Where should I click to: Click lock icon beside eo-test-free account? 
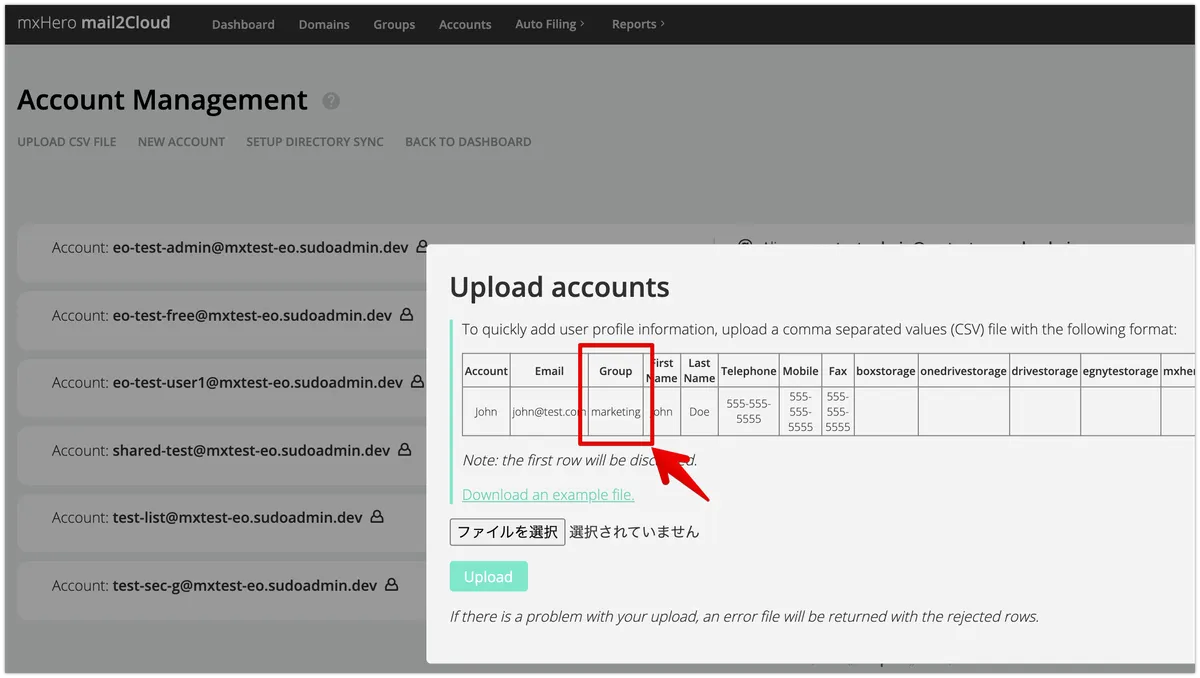click(x=407, y=315)
